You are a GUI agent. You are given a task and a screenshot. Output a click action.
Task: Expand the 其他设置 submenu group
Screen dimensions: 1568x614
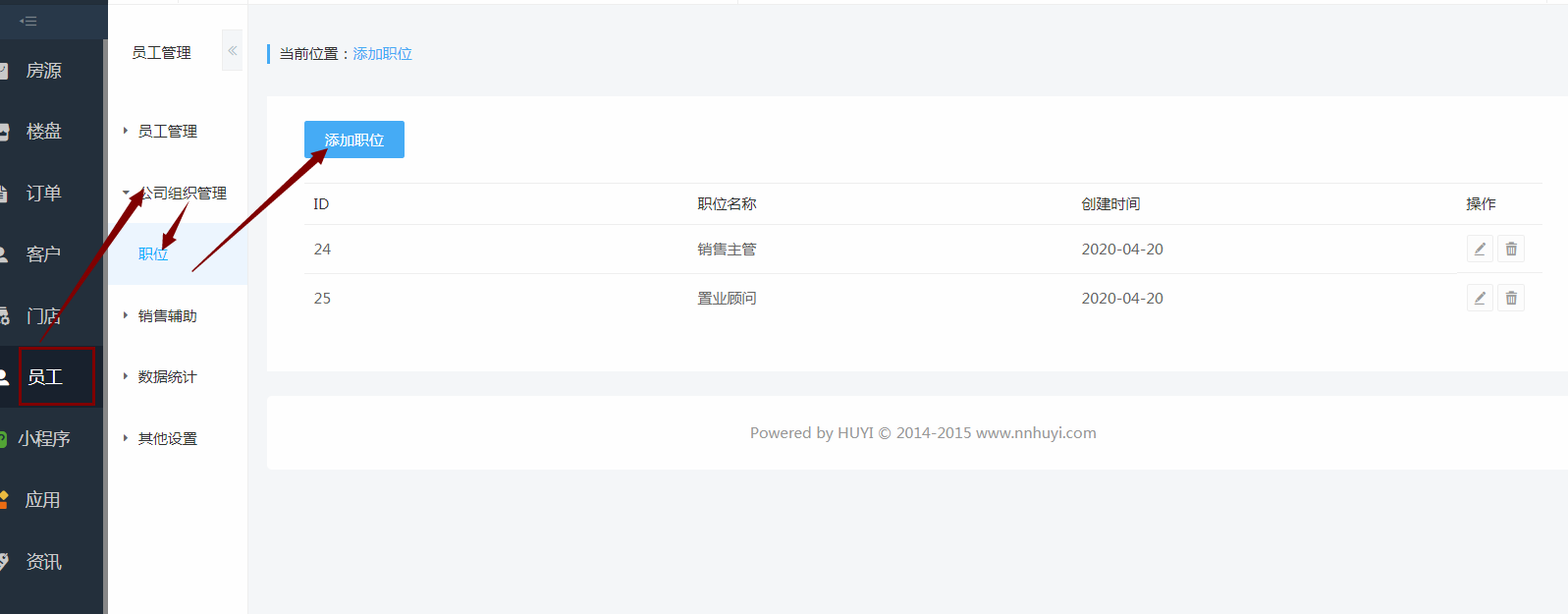(167, 439)
